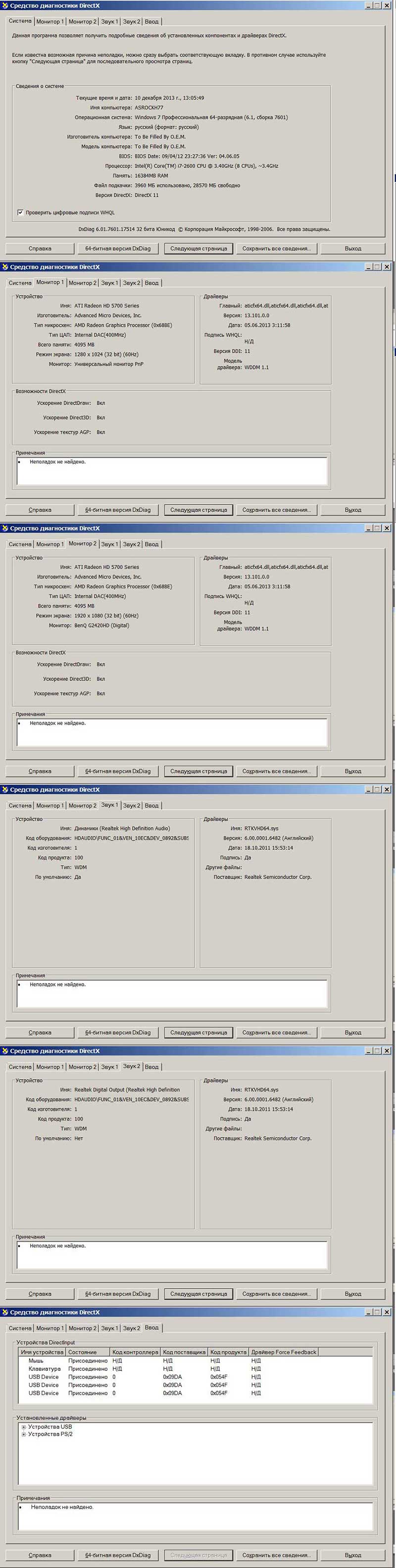Click the "Код контроллера" column header
Viewport: 396px width, 1568px height.
[x=135, y=1352]
